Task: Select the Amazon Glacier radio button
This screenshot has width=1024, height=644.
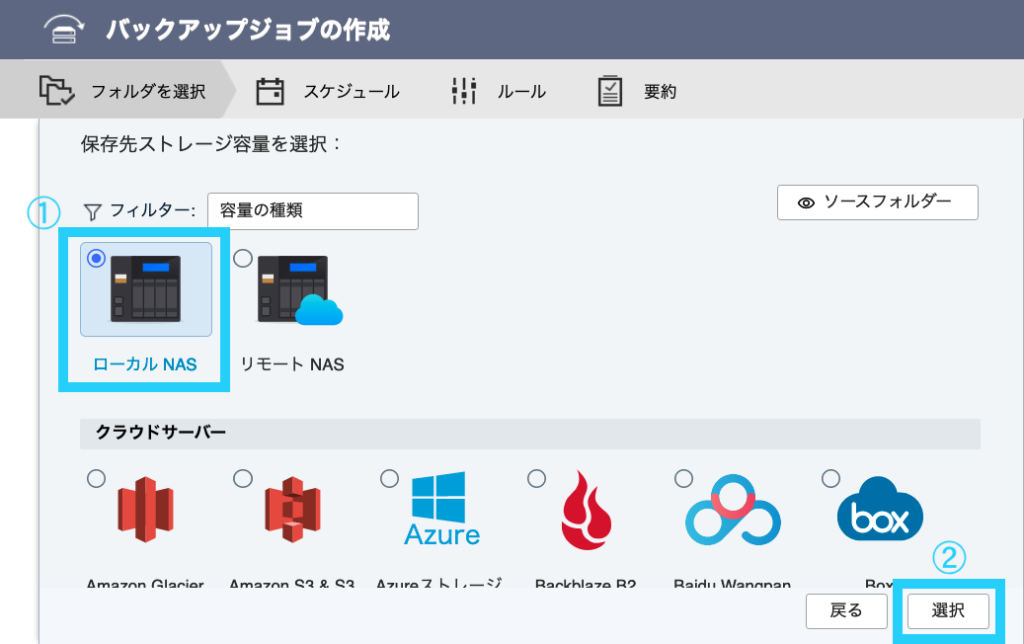Action: 96,479
